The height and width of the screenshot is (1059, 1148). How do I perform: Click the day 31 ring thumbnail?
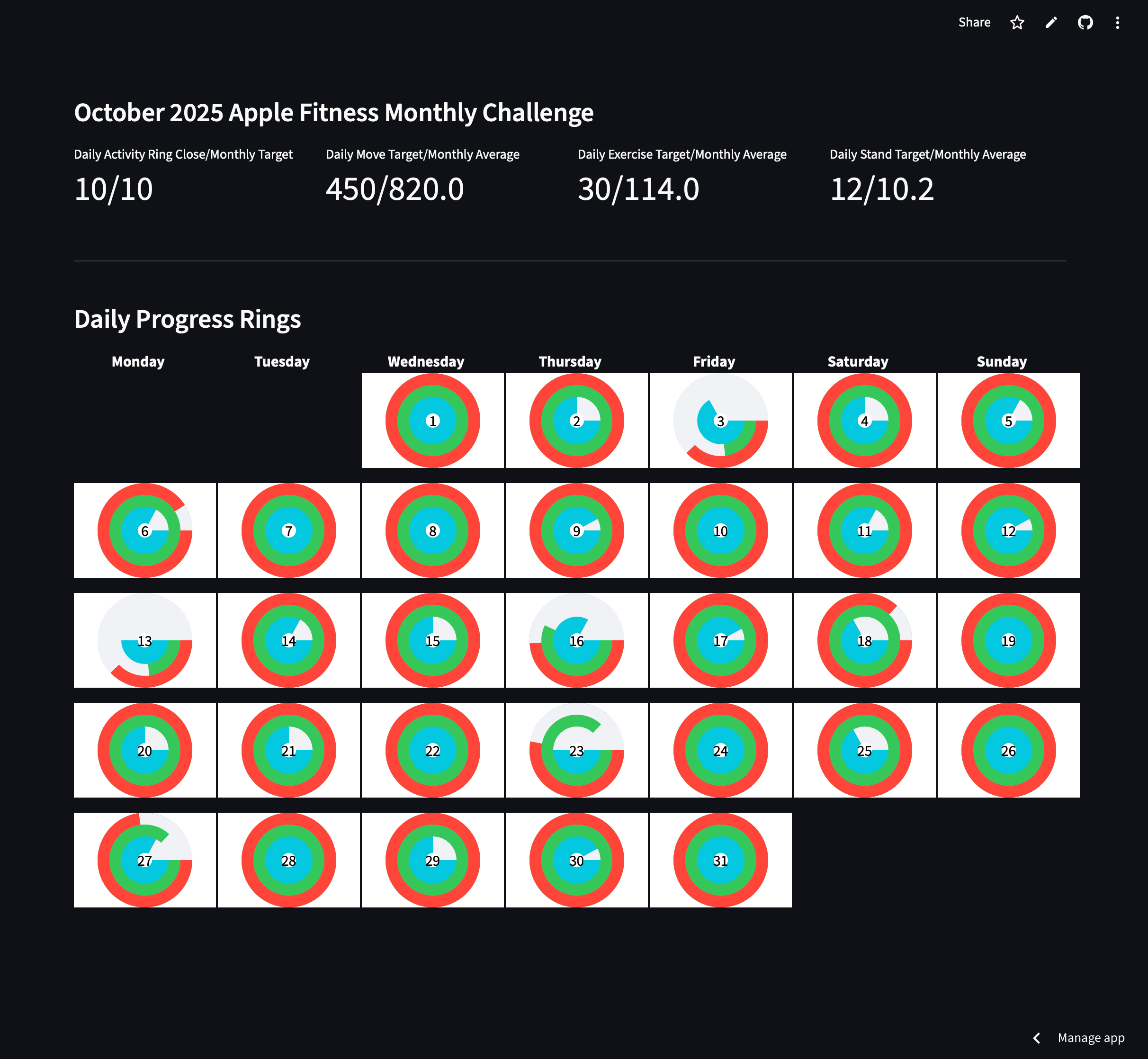click(x=720, y=860)
